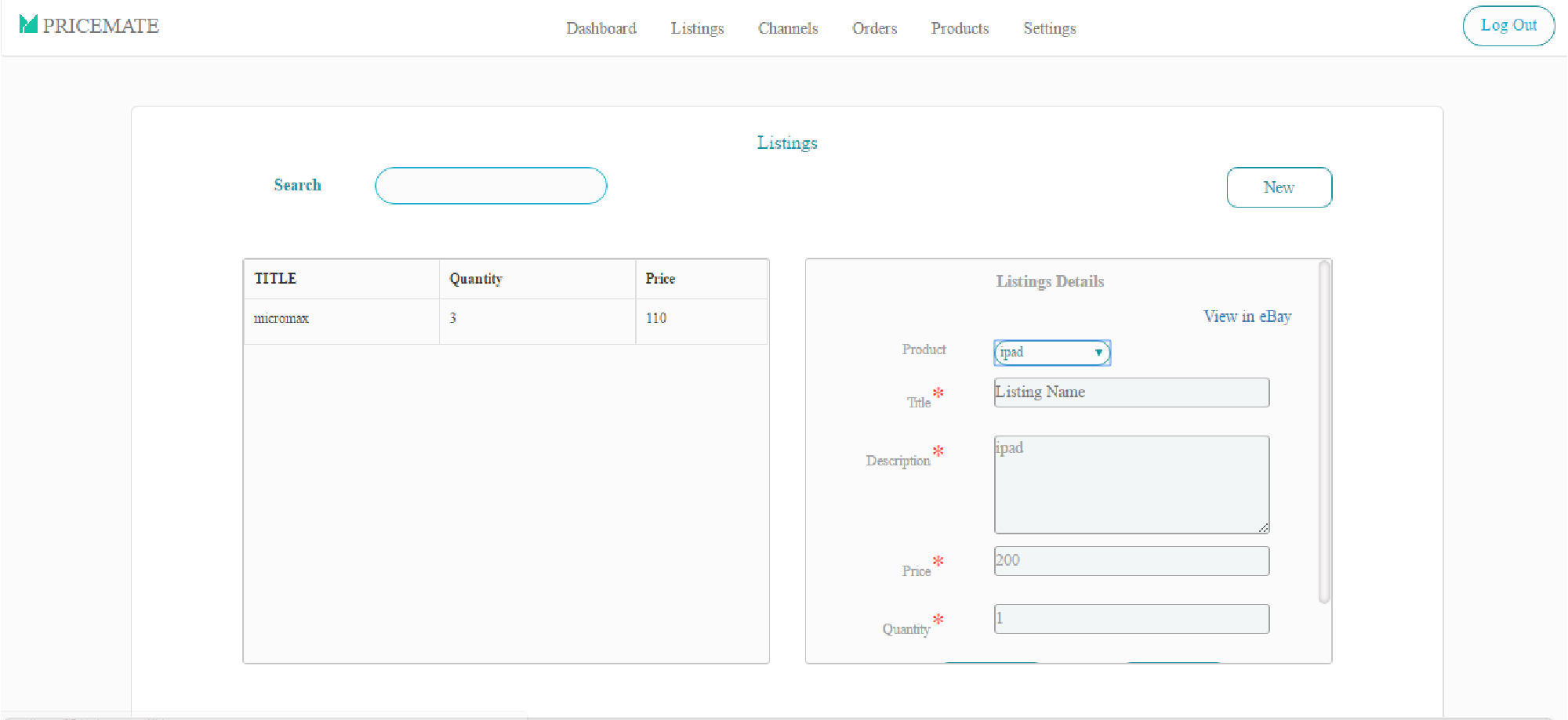This screenshot has height=720, width=1568.
Task: Open the View in eBay link
Action: pos(1247,317)
